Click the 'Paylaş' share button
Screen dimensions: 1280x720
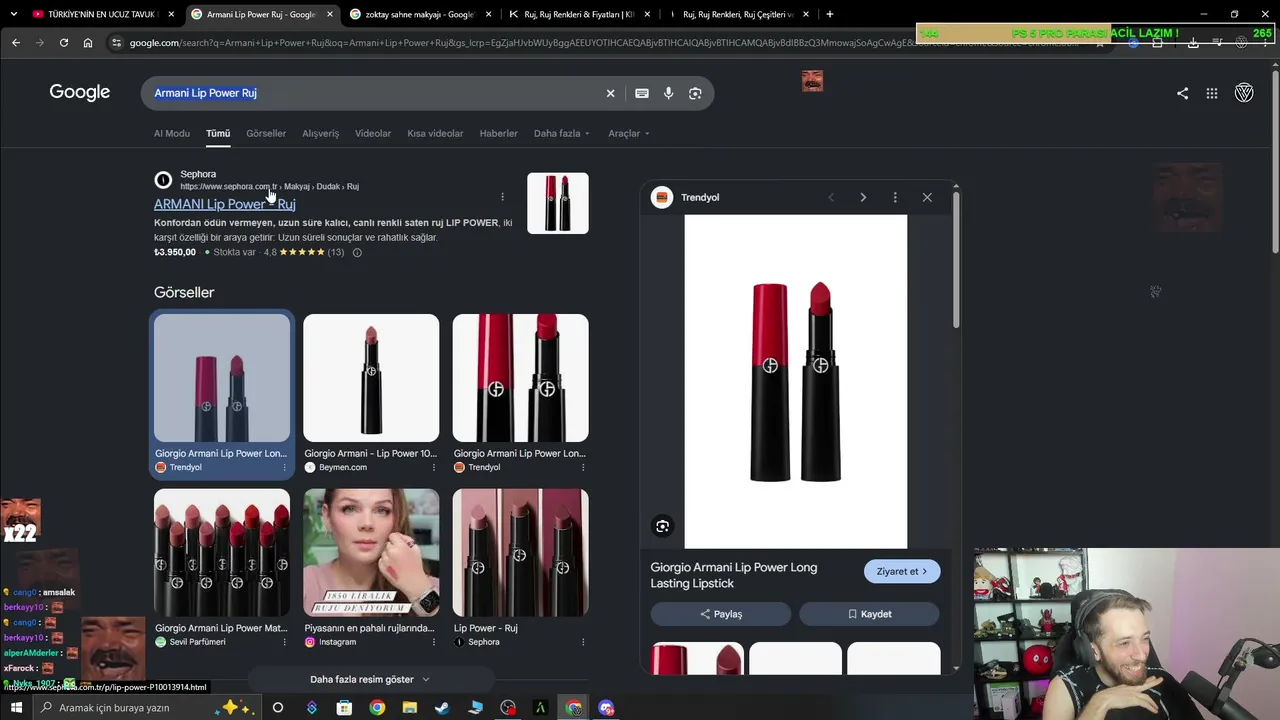click(720, 614)
